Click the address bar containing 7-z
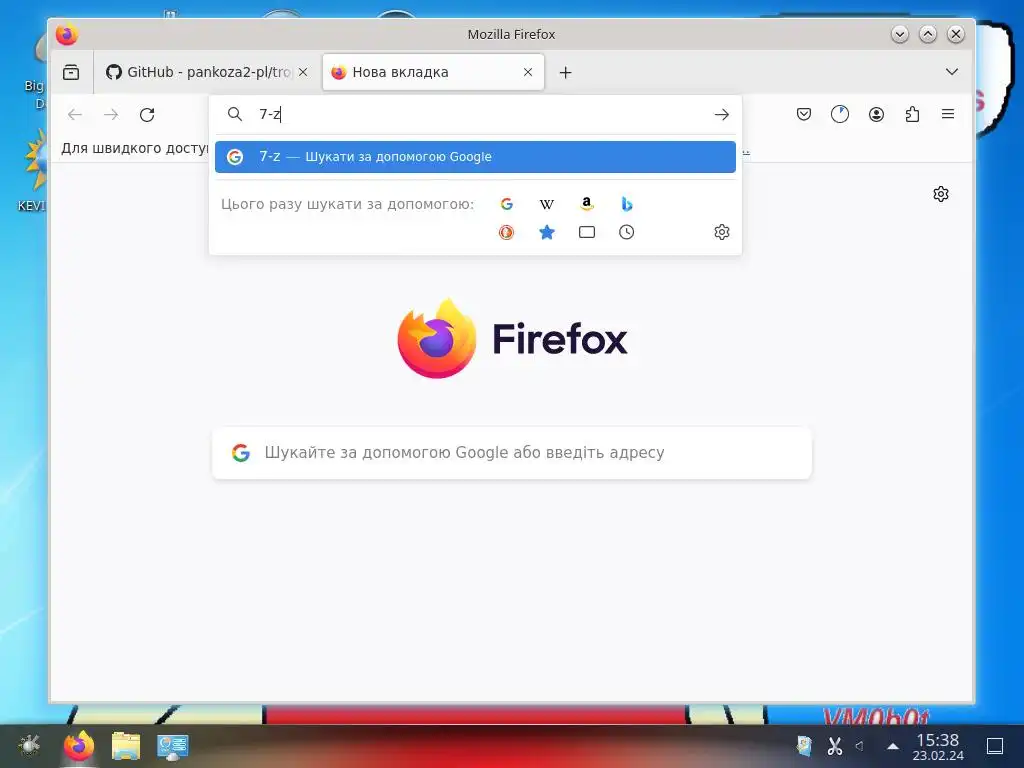The image size is (1024, 768). point(477,114)
